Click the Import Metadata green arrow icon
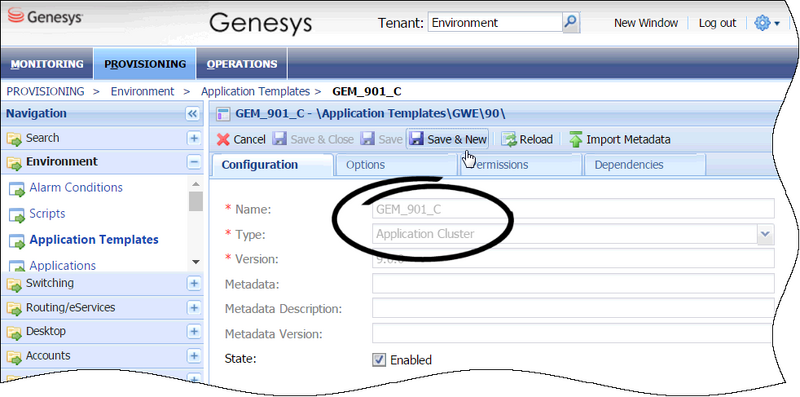The image size is (800, 397). pos(576,139)
